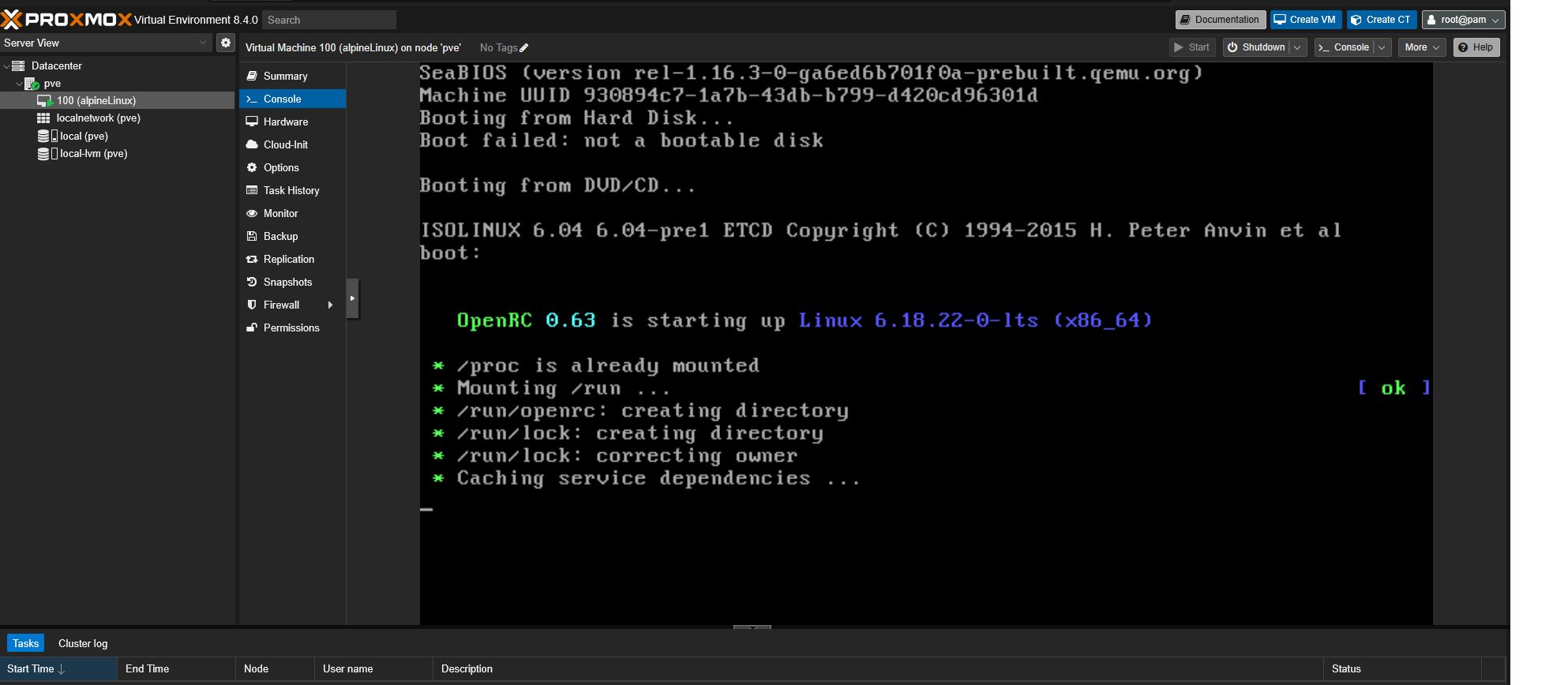This screenshot has width=1568, height=685.
Task: Open the Backup section
Action: tap(292, 236)
